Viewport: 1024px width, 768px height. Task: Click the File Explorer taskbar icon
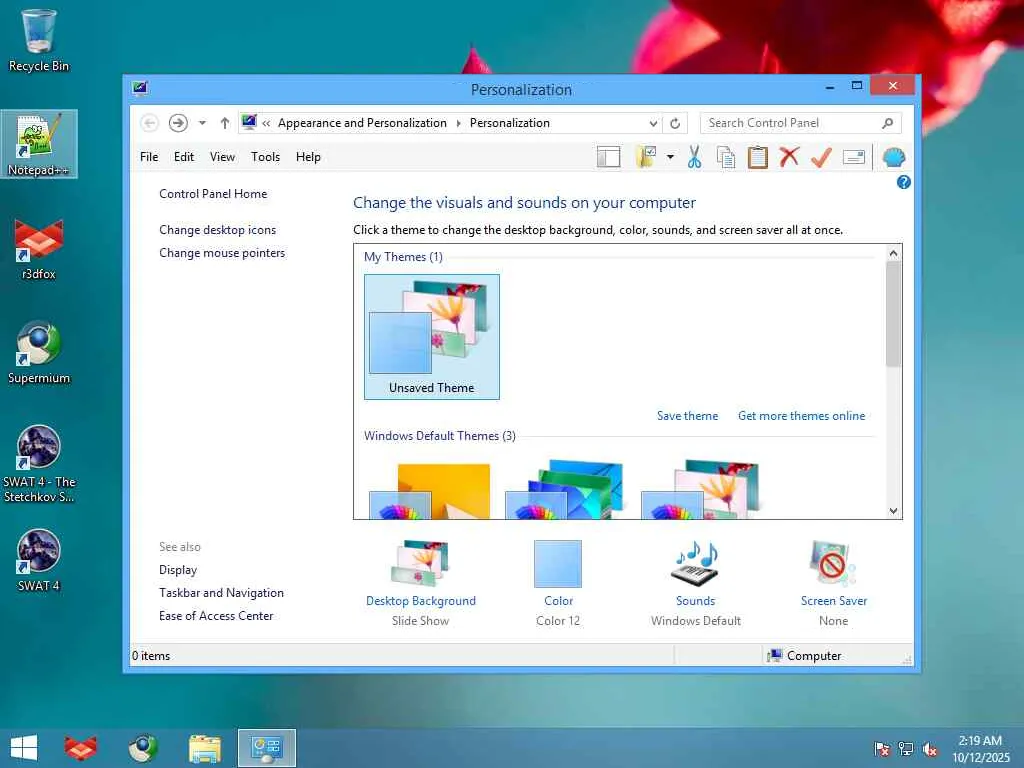[x=204, y=748]
